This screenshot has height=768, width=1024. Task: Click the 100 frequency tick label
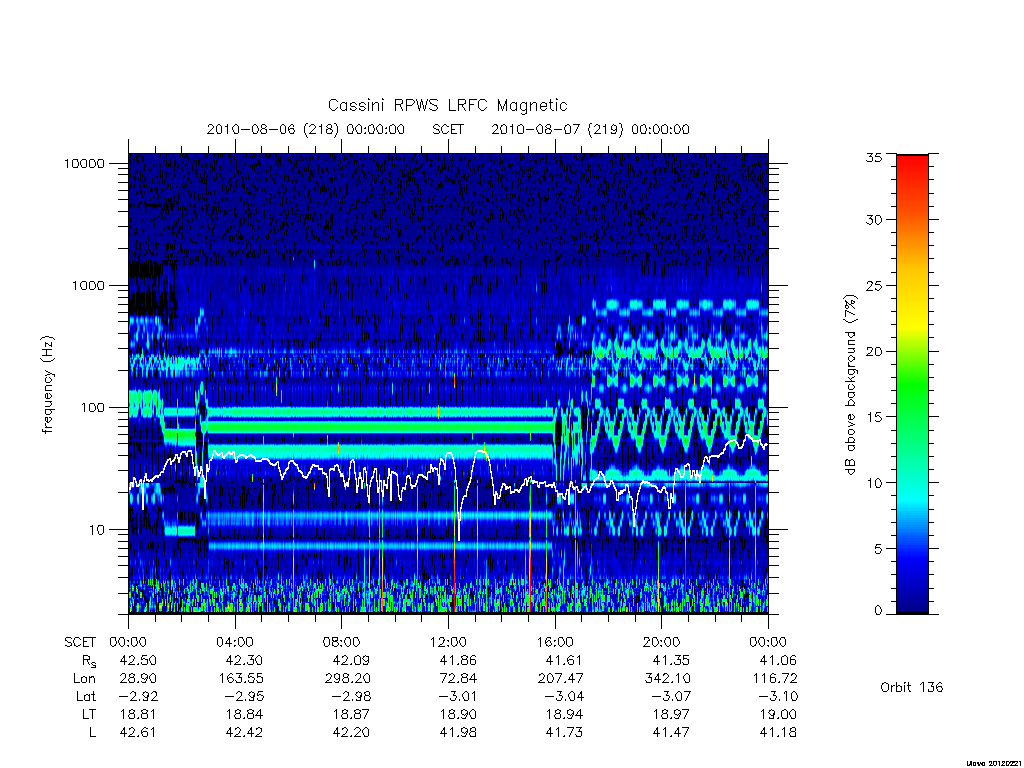click(92, 408)
